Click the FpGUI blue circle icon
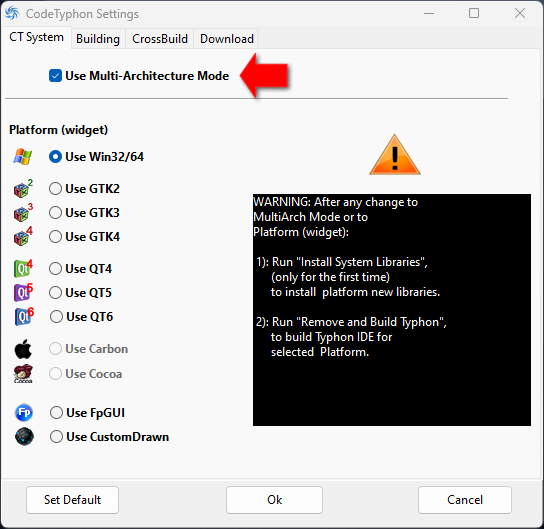The image size is (544, 529). point(24,412)
